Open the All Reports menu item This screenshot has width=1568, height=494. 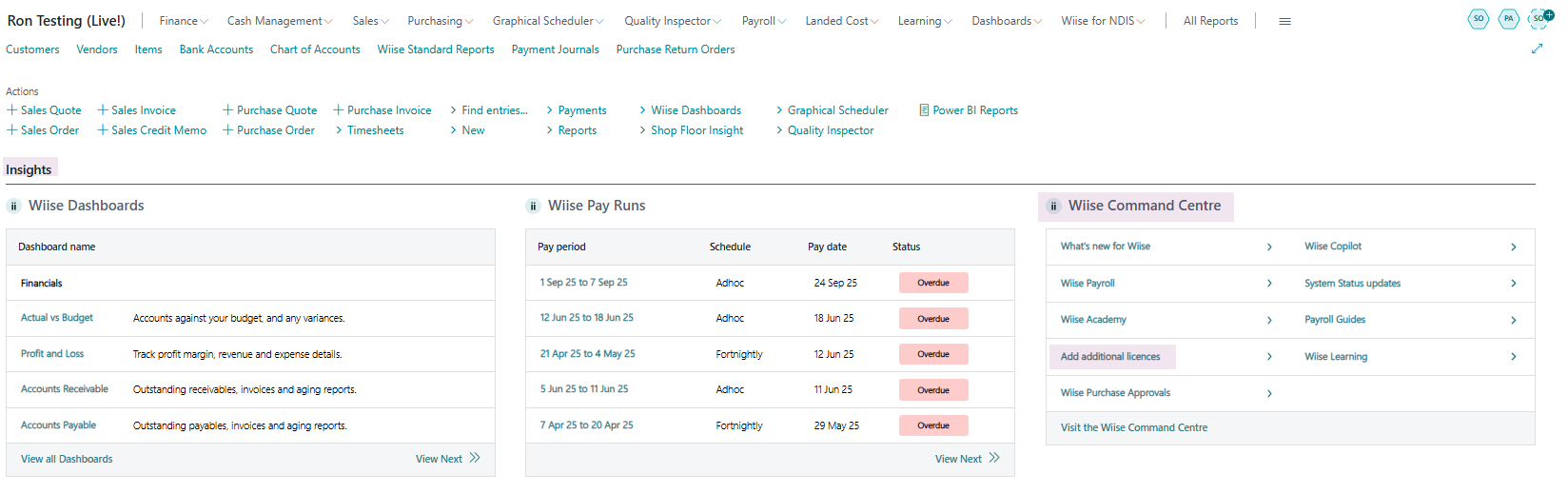click(x=1210, y=21)
